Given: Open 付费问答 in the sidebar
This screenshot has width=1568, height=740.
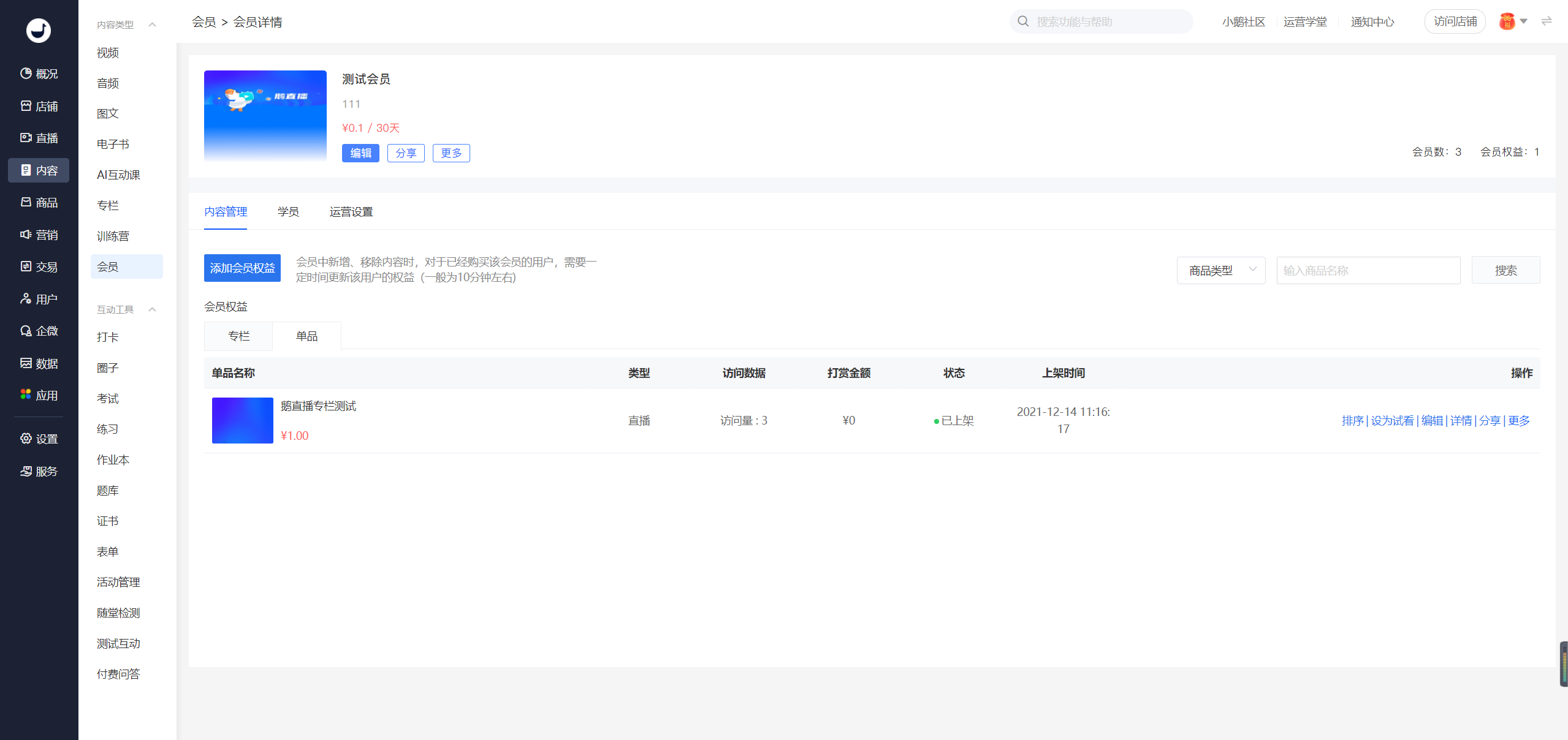Looking at the screenshot, I should [118, 674].
